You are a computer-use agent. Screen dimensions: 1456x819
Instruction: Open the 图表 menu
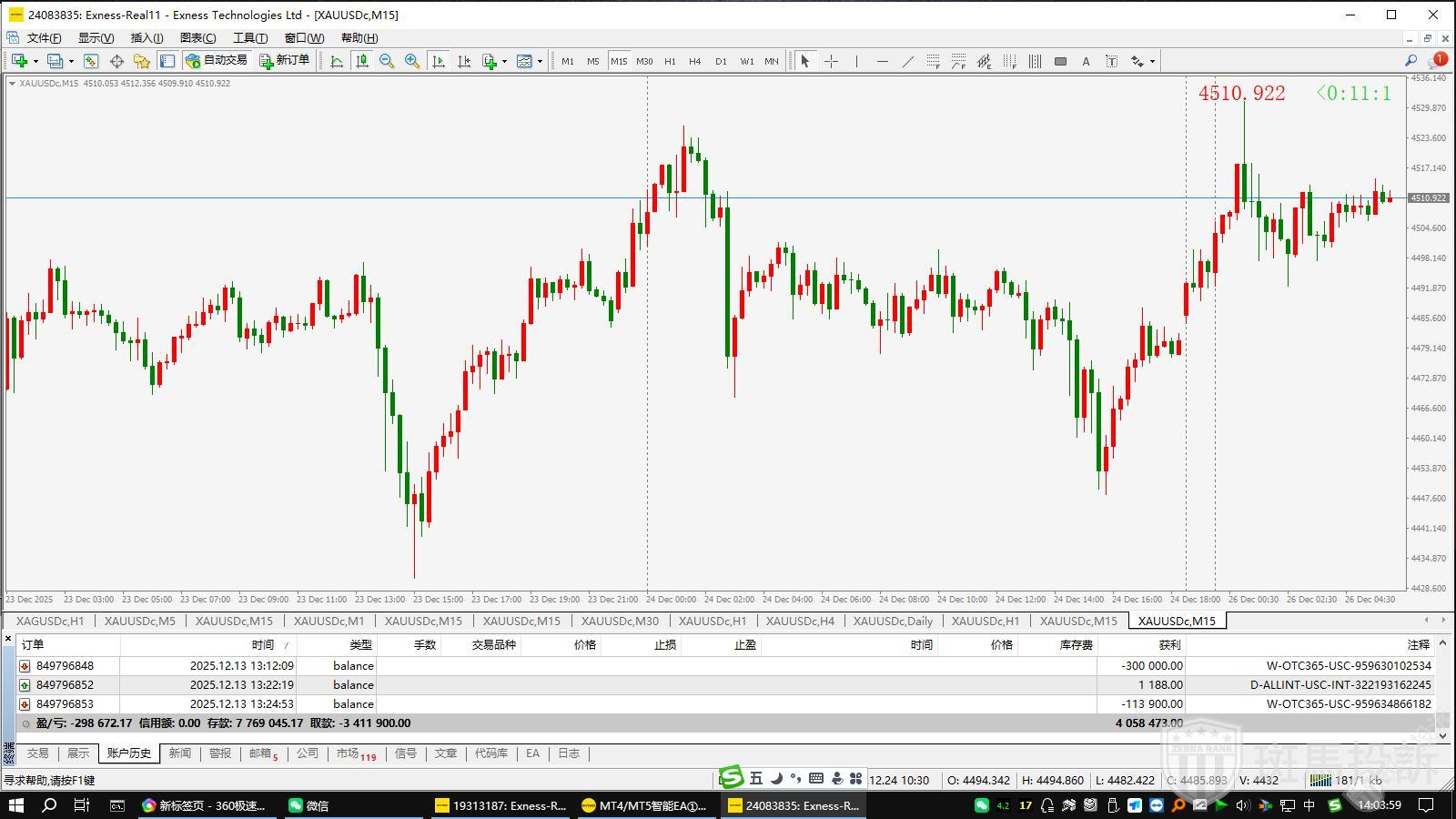[197, 37]
